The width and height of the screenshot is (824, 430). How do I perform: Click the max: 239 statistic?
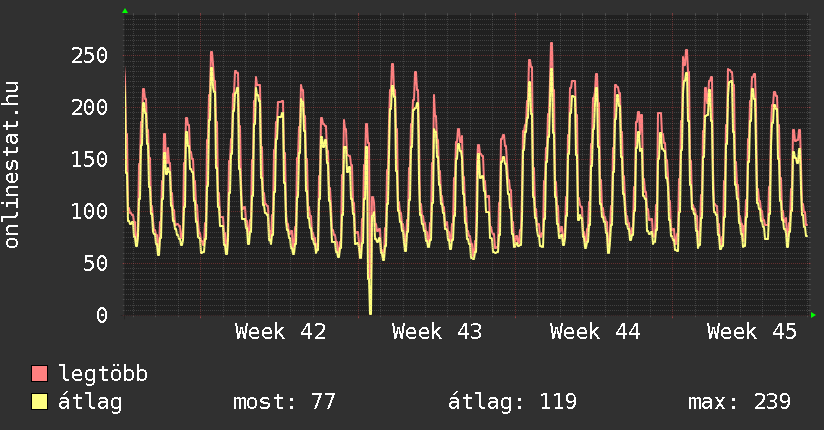[x=739, y=402]
